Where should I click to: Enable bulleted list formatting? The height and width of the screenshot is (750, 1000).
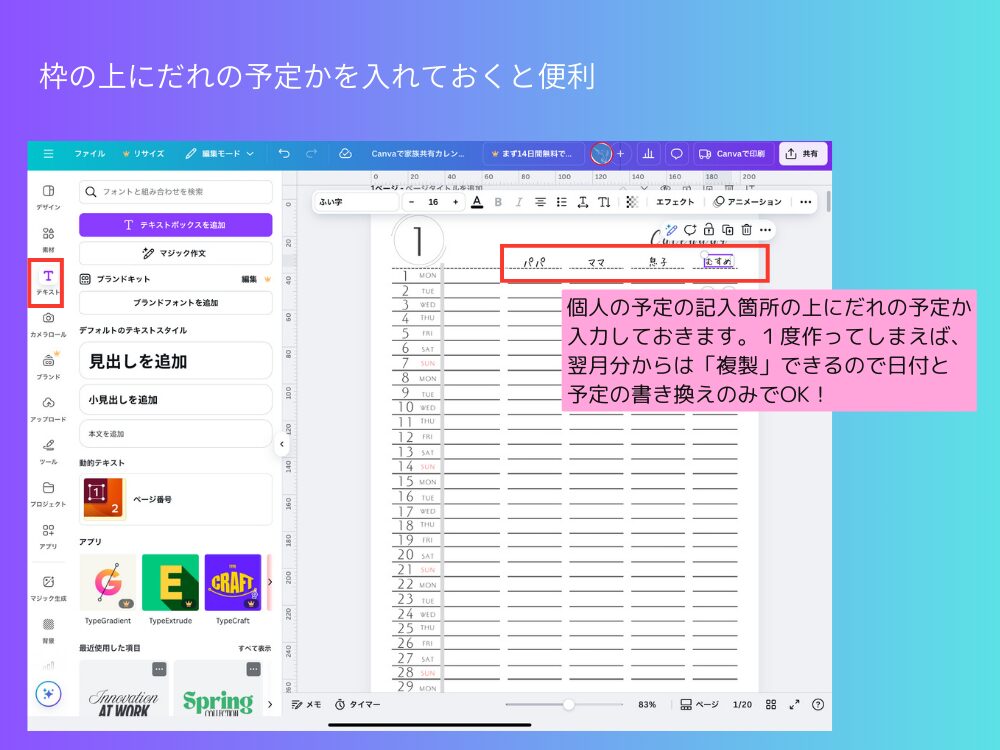(x=561, y=202)
